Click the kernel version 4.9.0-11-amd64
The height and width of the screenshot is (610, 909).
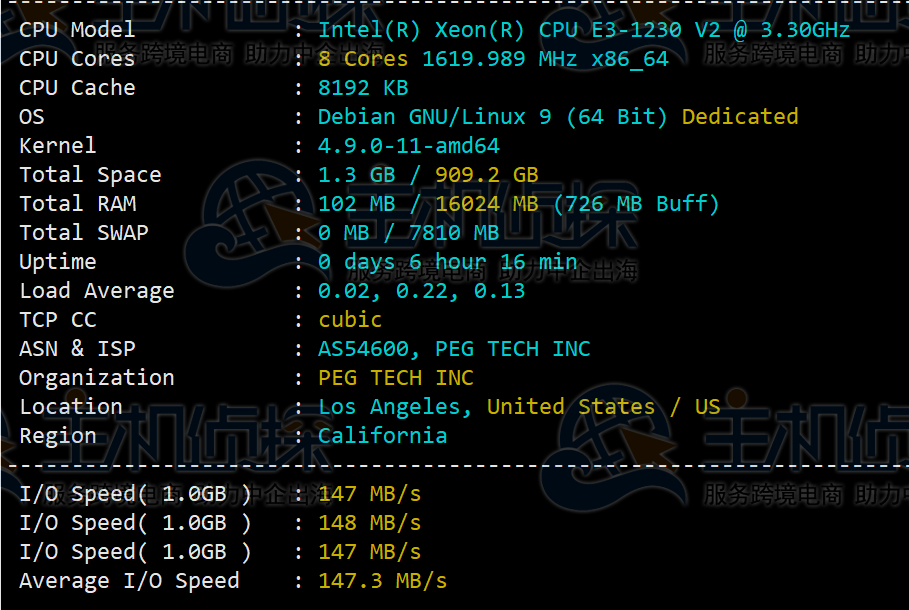(x=408, y=146)
